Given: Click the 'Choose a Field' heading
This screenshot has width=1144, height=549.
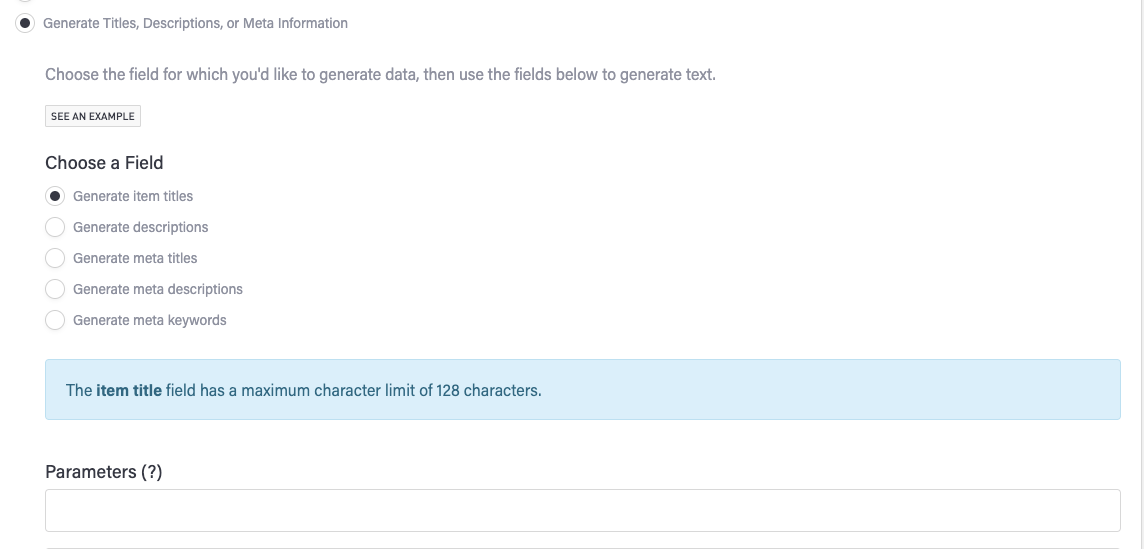Looking at the screenshot, I should coord(104,163).
